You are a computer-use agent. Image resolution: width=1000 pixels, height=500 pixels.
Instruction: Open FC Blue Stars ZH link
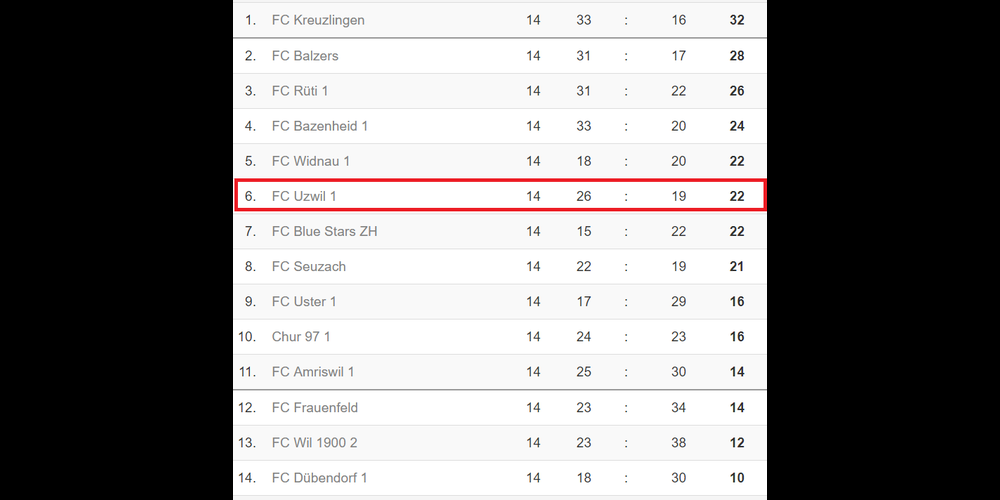[x=324, y=231]
